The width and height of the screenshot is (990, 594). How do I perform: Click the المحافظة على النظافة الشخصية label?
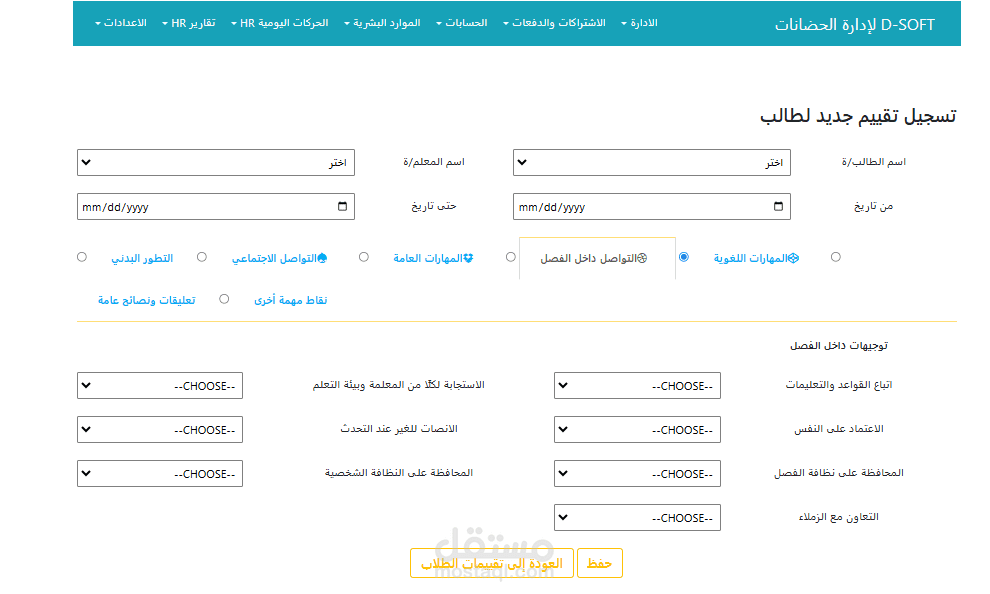point(399,473)
